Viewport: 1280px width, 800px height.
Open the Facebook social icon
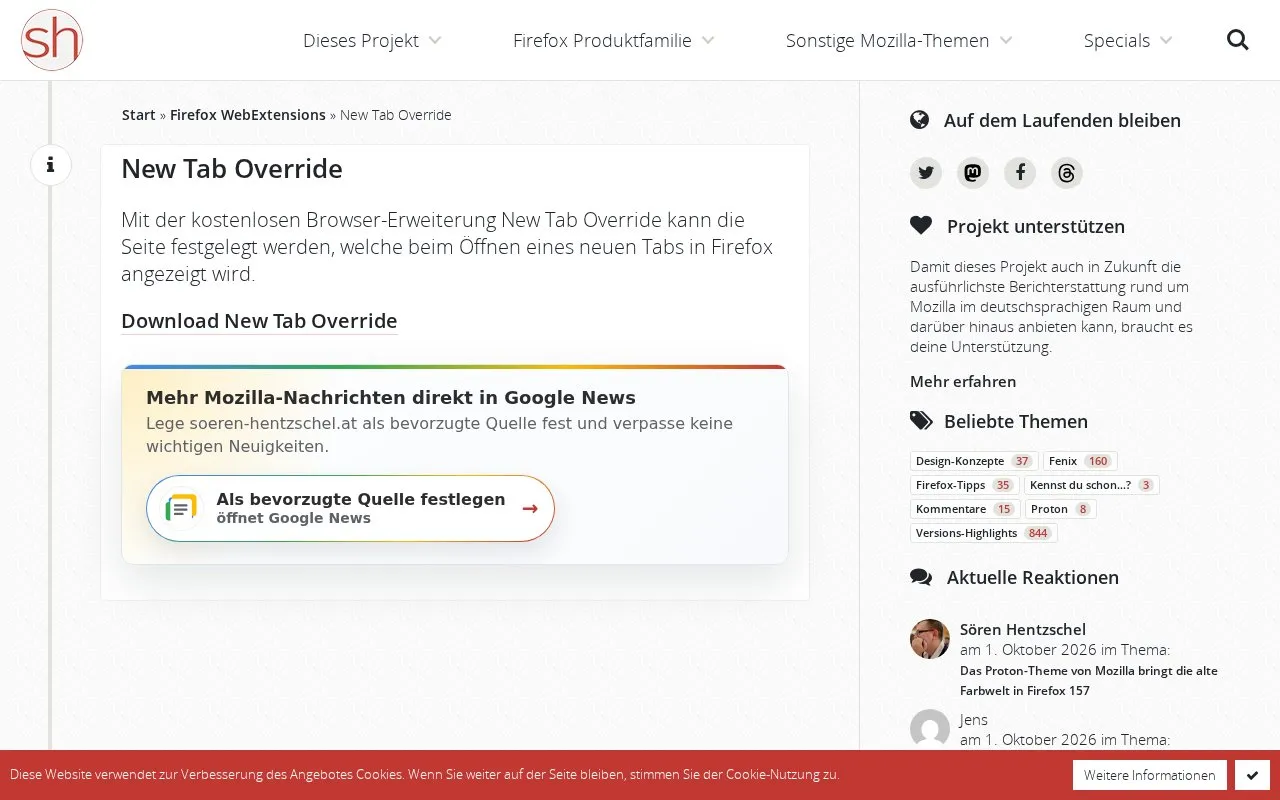1020,173
